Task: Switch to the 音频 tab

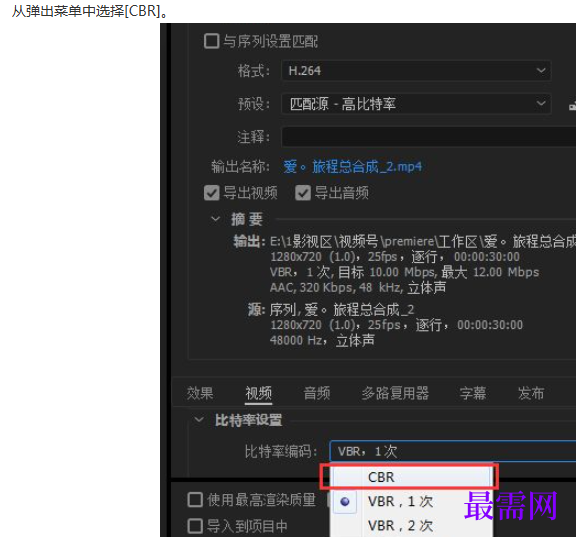Action: point(317,393)
